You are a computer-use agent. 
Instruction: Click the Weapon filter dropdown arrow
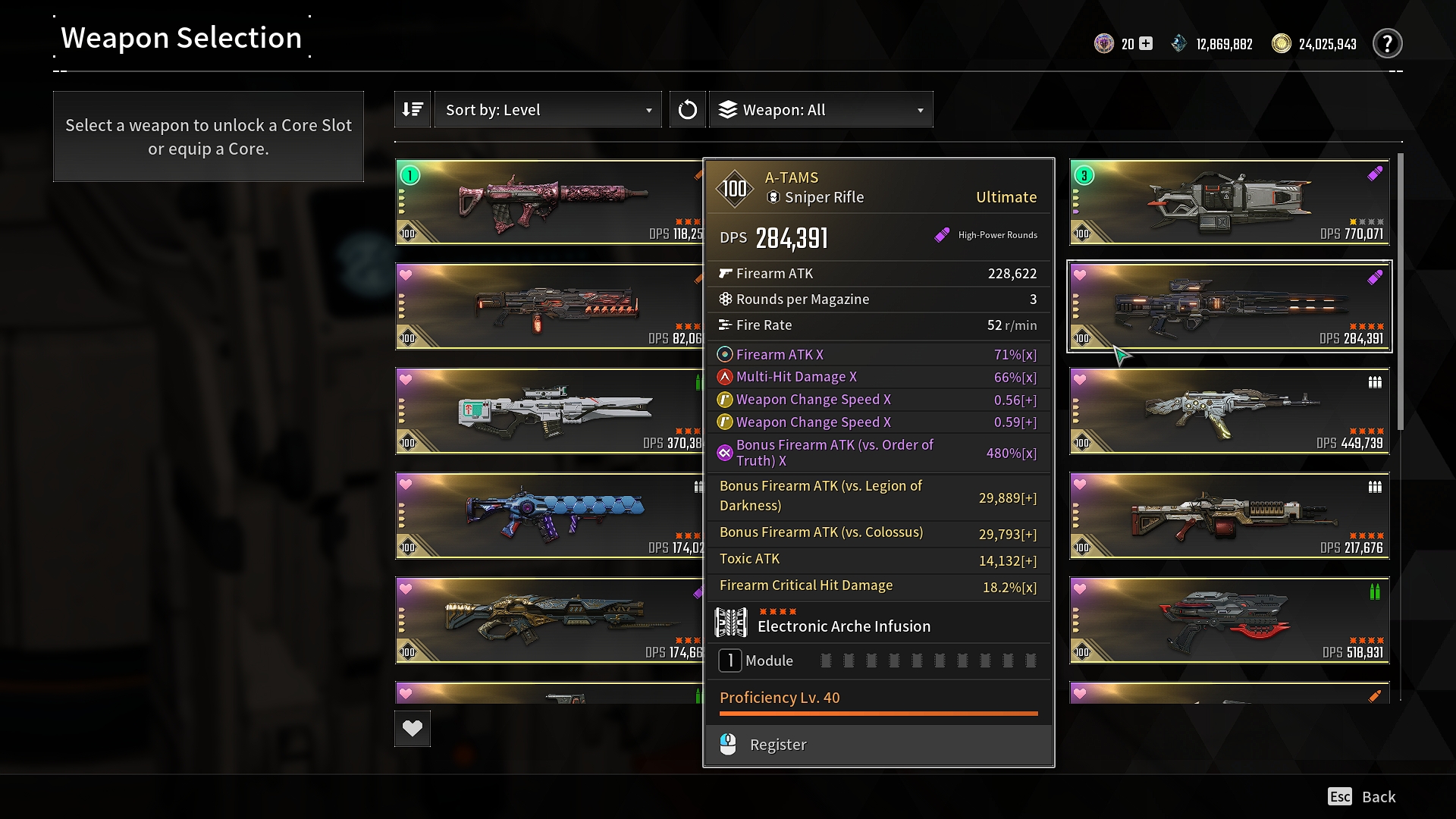pos(920,111)
